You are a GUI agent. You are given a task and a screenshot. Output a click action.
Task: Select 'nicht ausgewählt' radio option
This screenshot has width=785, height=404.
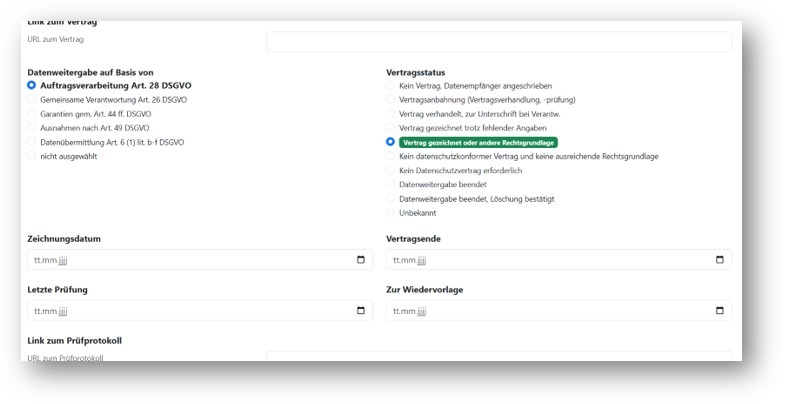[x=32, y=156]
